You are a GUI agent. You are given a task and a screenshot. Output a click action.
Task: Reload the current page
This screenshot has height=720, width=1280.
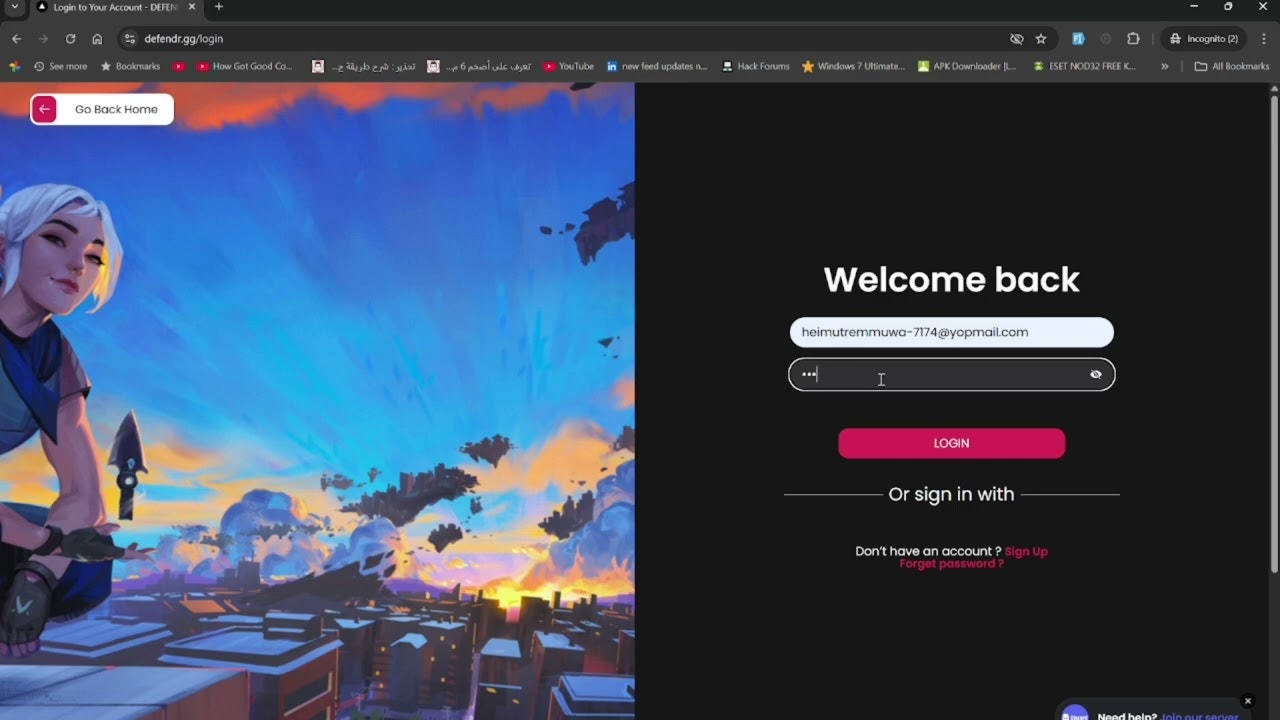coord(70,39)
